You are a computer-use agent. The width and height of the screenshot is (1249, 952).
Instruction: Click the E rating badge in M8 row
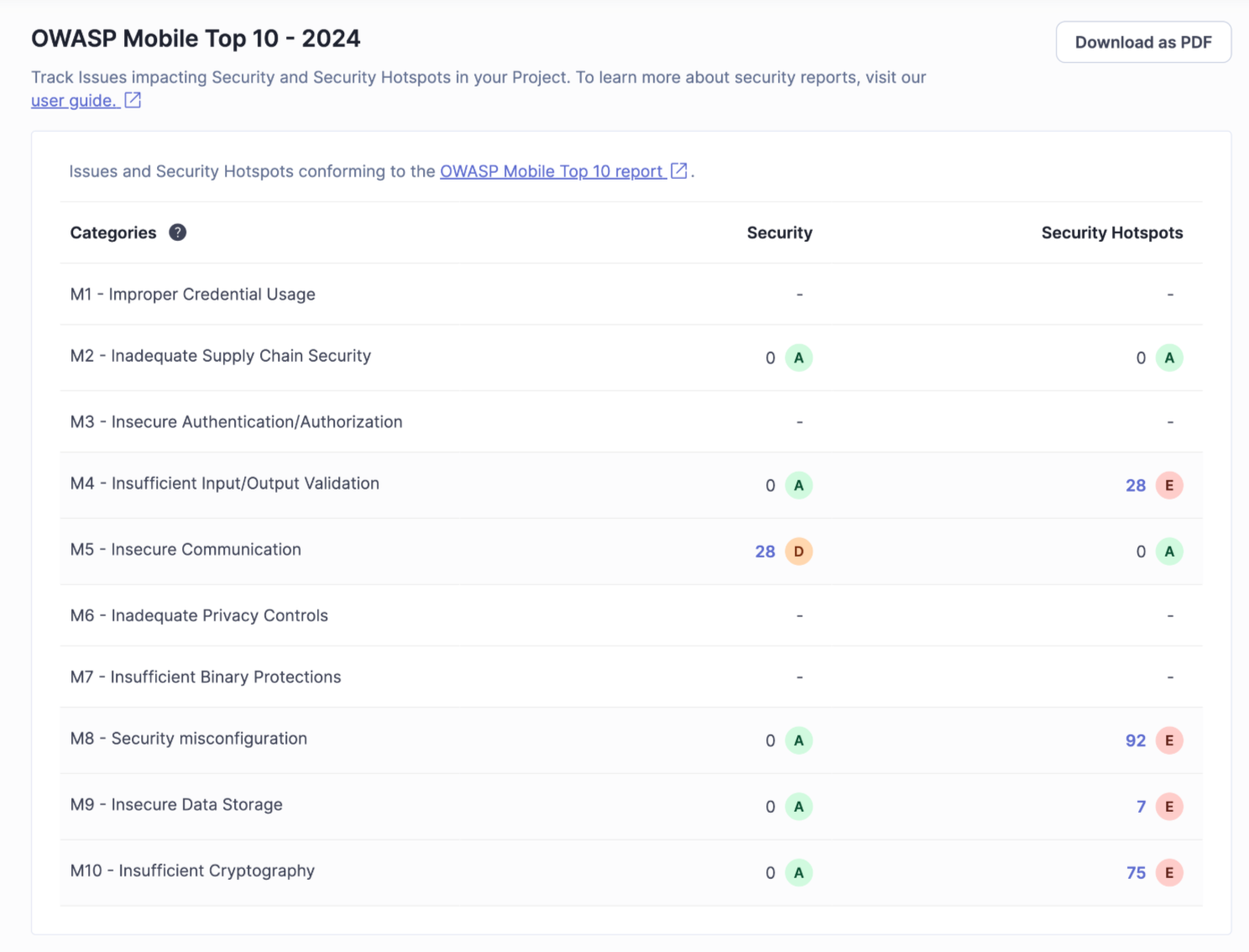1169,740
